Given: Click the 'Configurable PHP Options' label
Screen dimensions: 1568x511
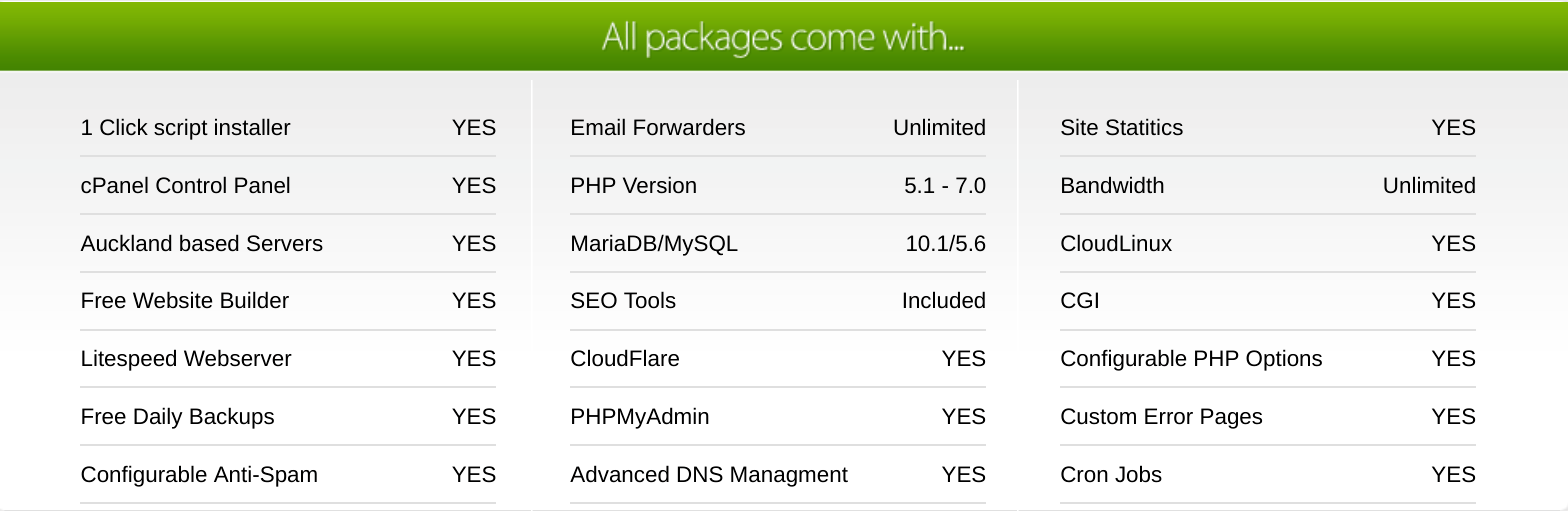Looking at the screenshot, I should click(x=1191, y=359).
